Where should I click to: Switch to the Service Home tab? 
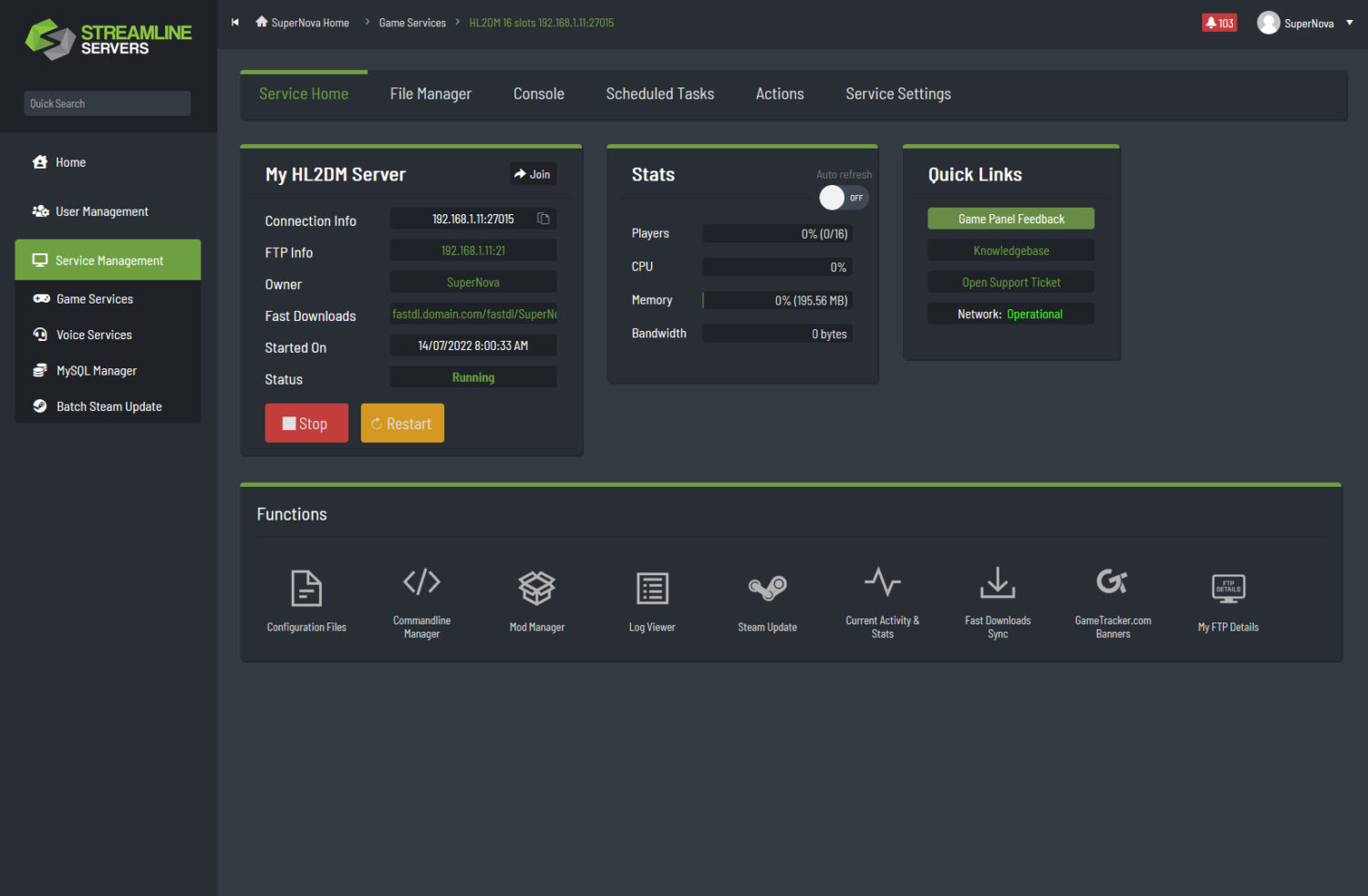(x=304, y=94)
